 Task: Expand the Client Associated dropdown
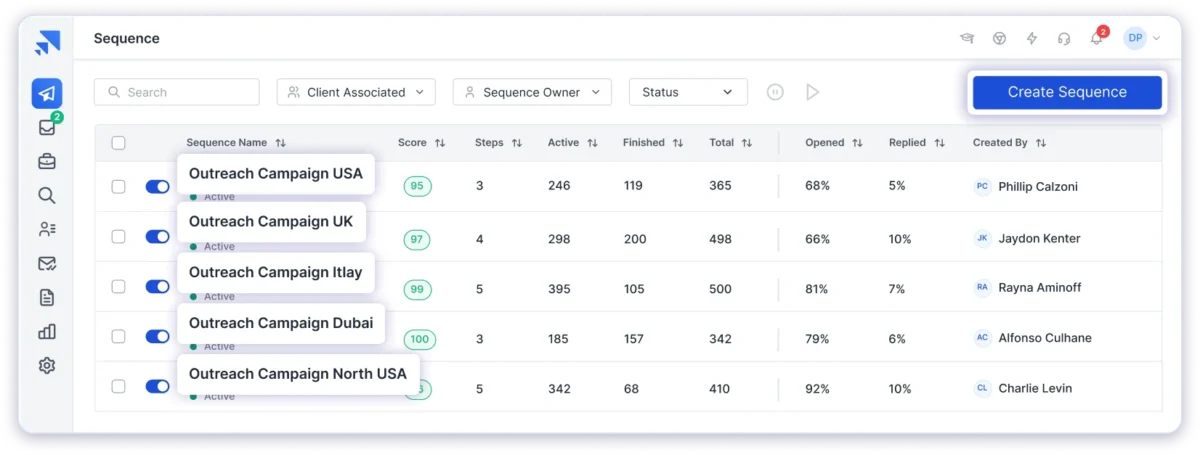coord(356,92)
